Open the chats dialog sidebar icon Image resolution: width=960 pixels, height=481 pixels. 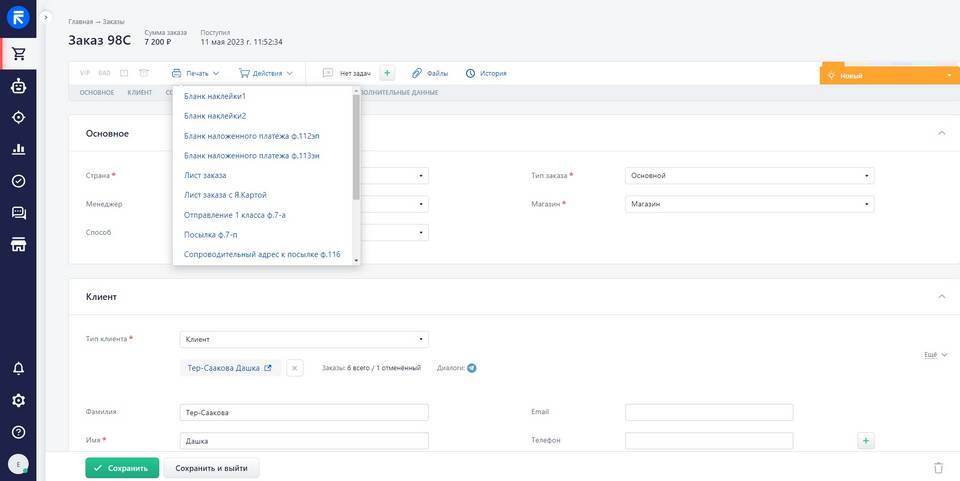[18, 213]
